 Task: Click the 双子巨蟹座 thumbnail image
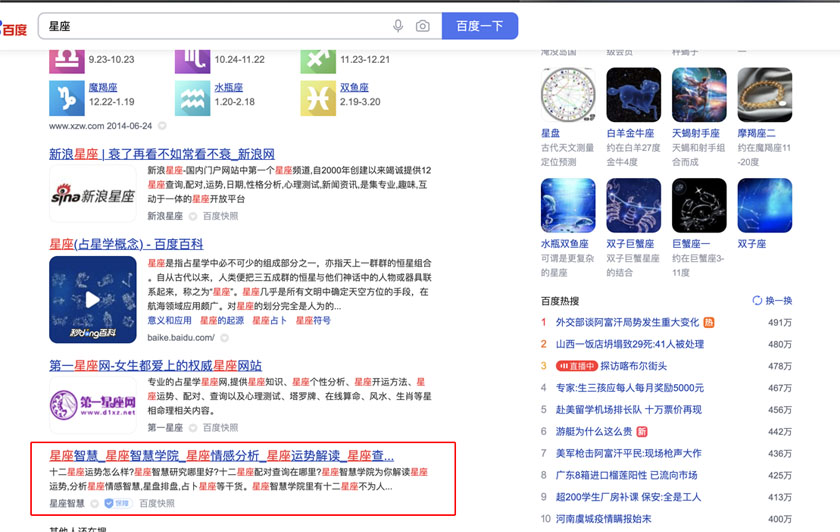[x=633, y=206]
